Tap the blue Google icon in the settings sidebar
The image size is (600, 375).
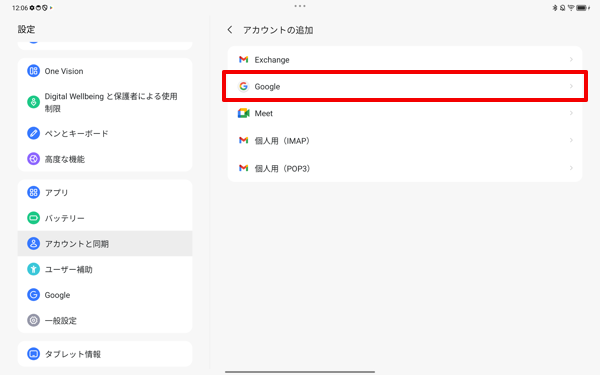(x=33, y=295)
